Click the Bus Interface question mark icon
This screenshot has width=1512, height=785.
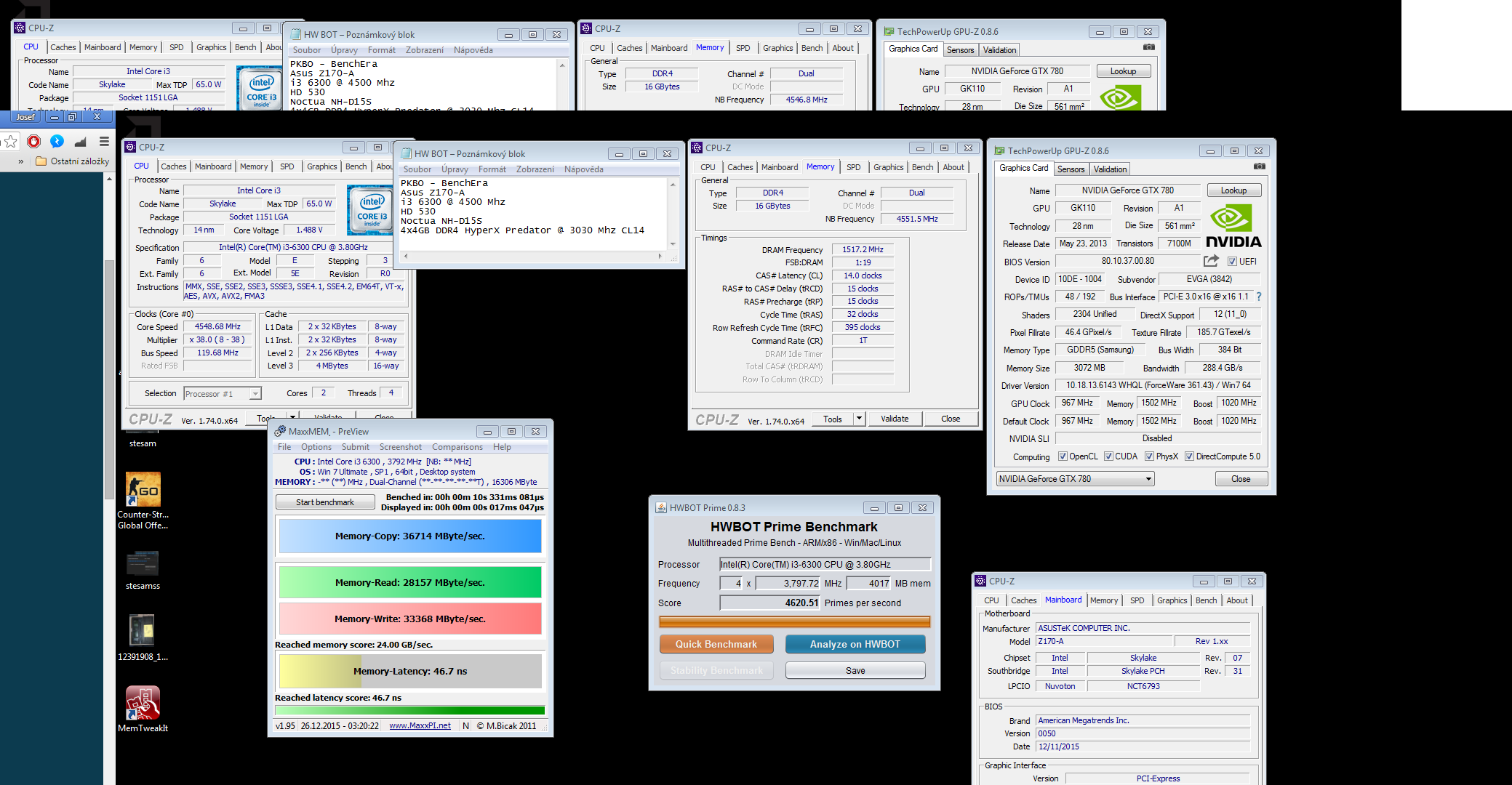pyautogui.click(x=1259, y=297)
